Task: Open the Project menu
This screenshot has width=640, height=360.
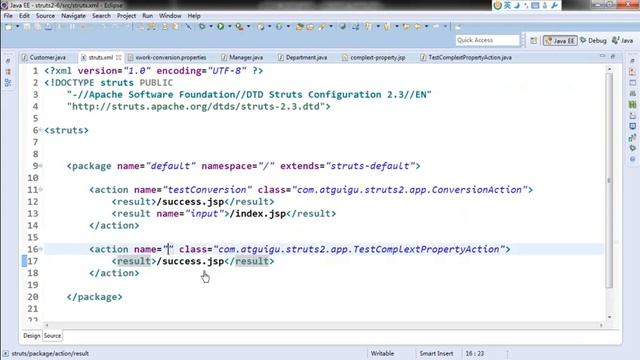Action: (127, 16)
